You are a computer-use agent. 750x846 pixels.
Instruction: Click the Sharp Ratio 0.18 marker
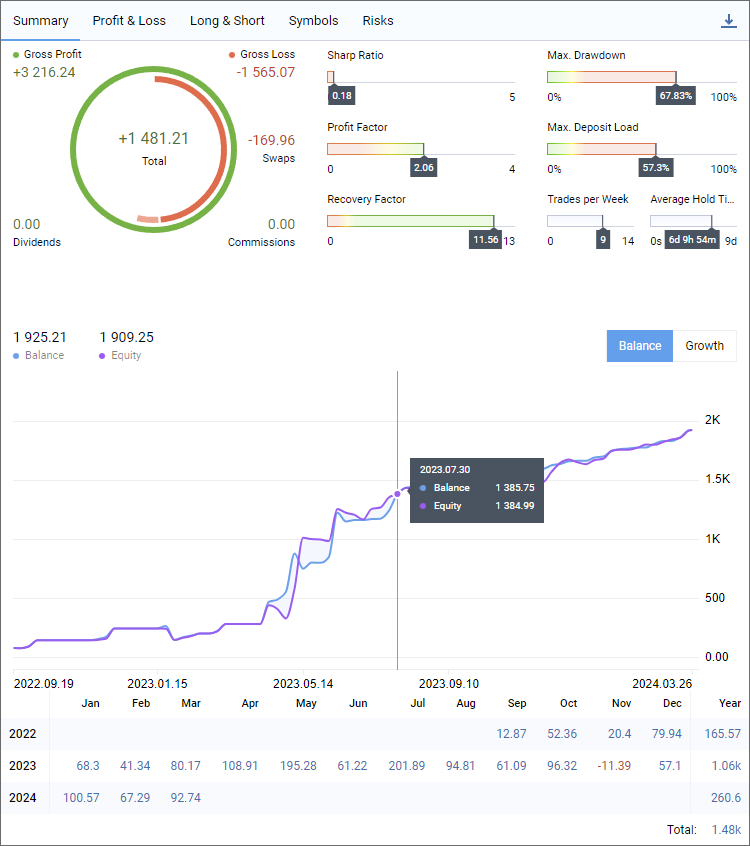pos(341,96)
